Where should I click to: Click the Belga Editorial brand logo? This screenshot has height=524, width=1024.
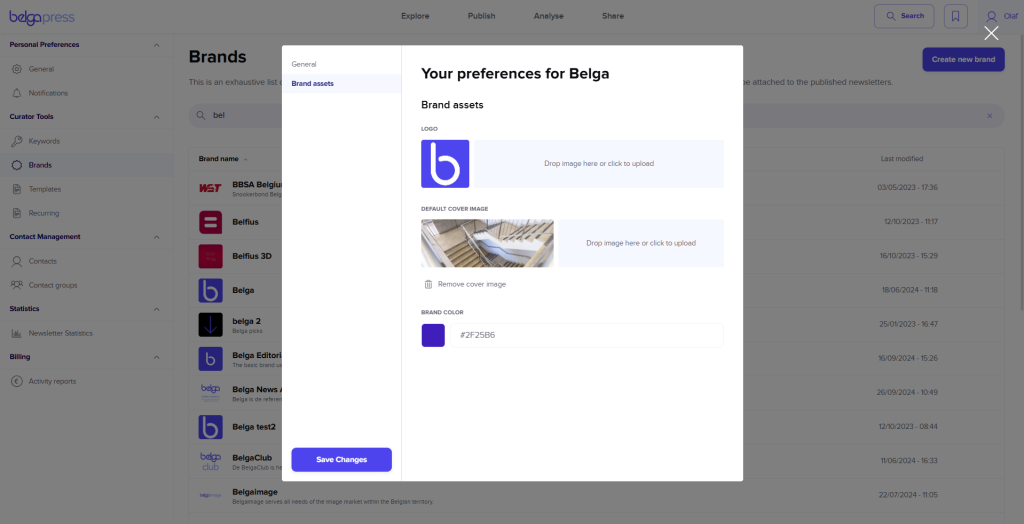click(x=210, y=359)
